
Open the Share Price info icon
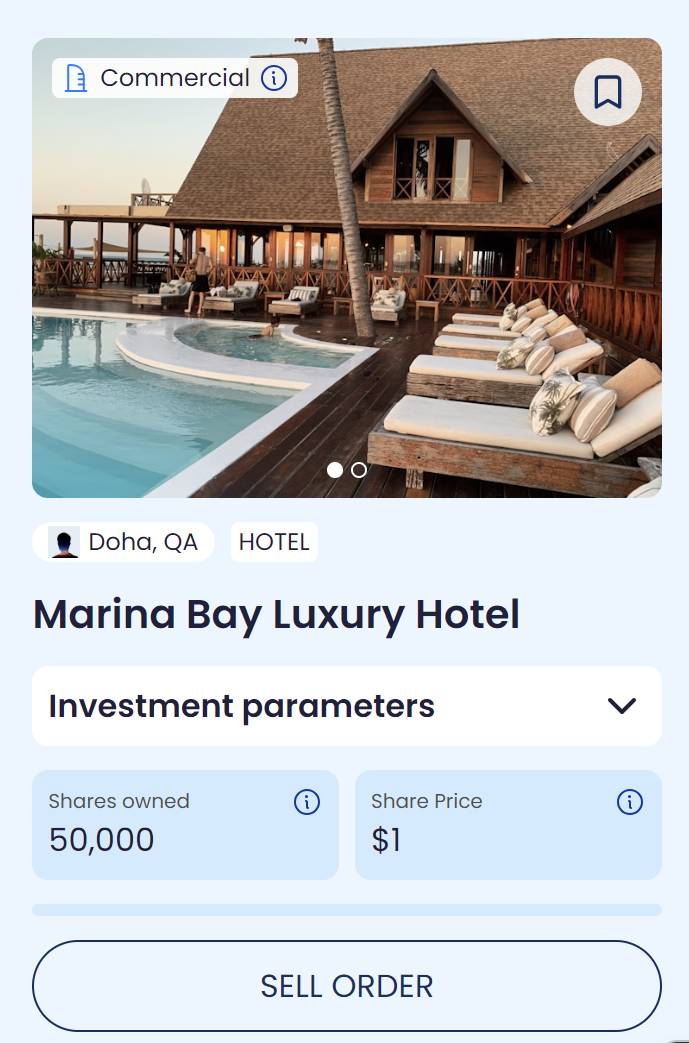[629, 802]
